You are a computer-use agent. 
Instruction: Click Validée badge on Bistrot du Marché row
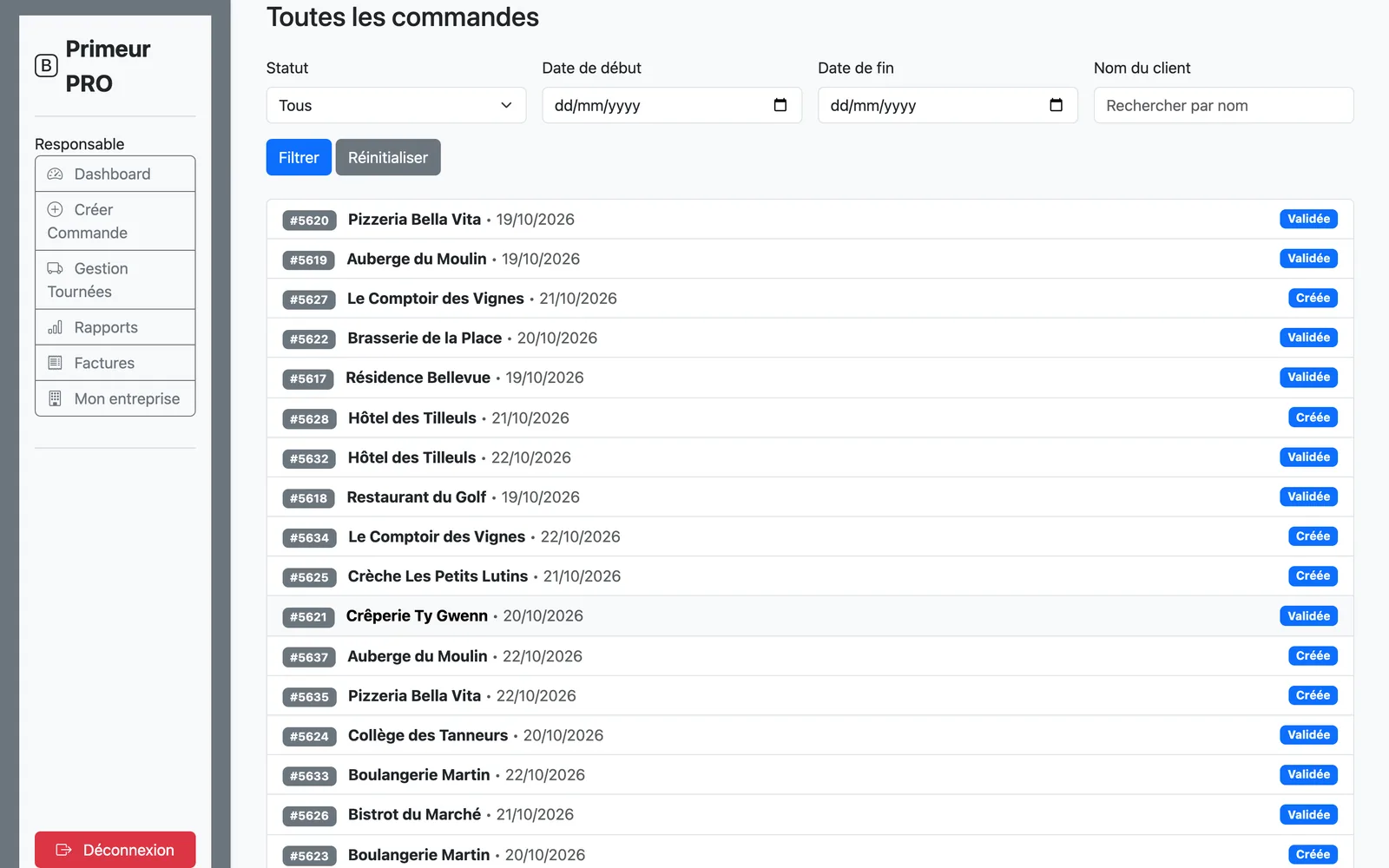1308,814
